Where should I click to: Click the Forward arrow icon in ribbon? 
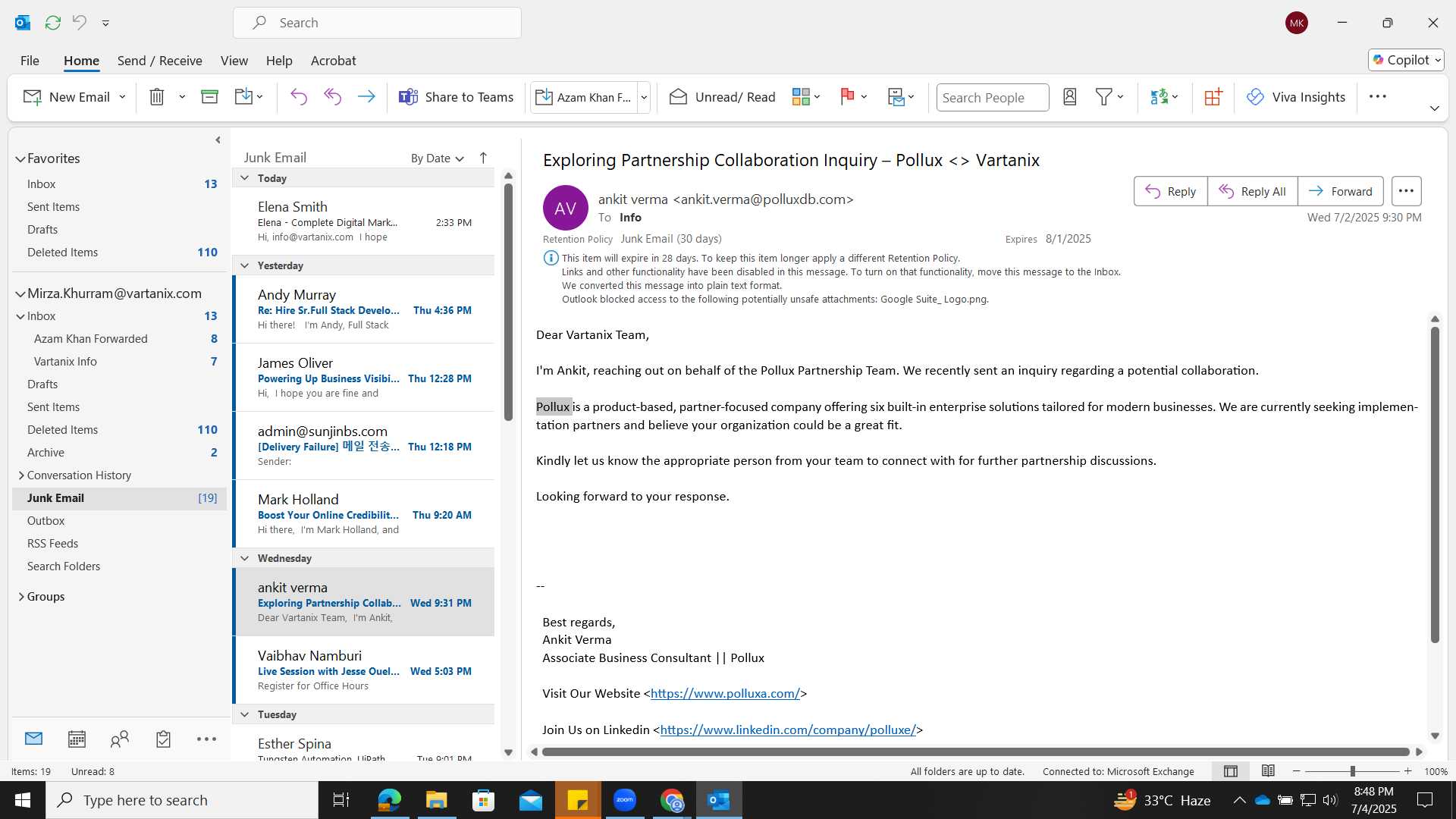366,97
